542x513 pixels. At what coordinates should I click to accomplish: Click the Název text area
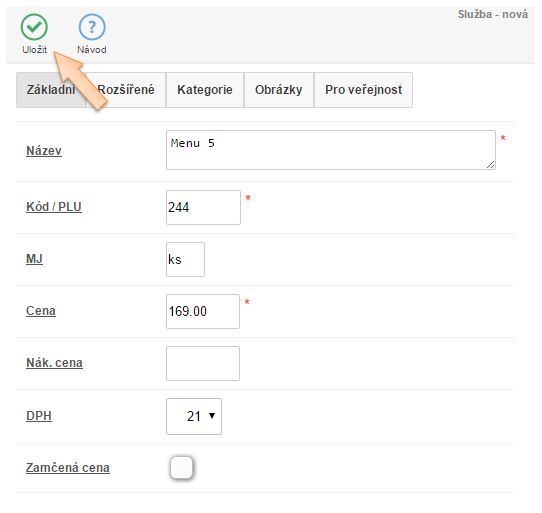(331, 150)
